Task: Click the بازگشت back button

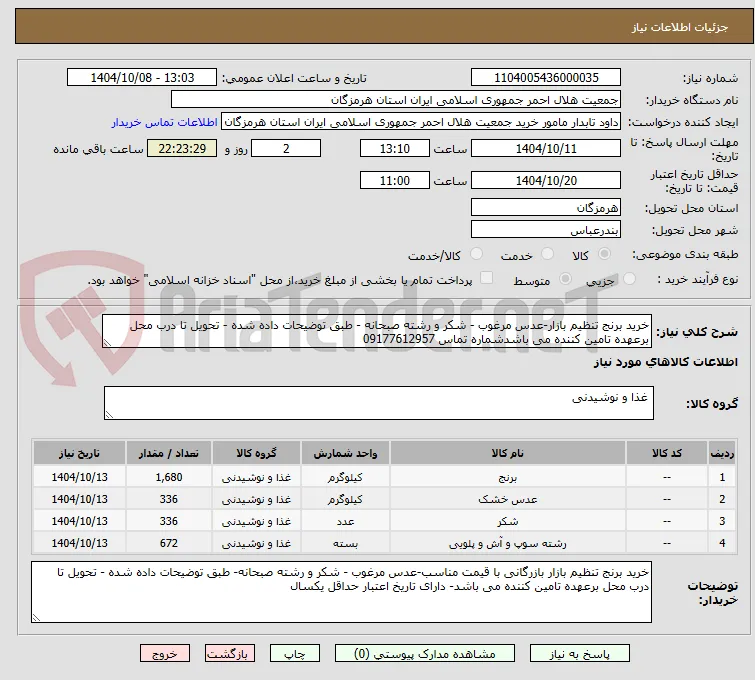Action: pos(229,654)
